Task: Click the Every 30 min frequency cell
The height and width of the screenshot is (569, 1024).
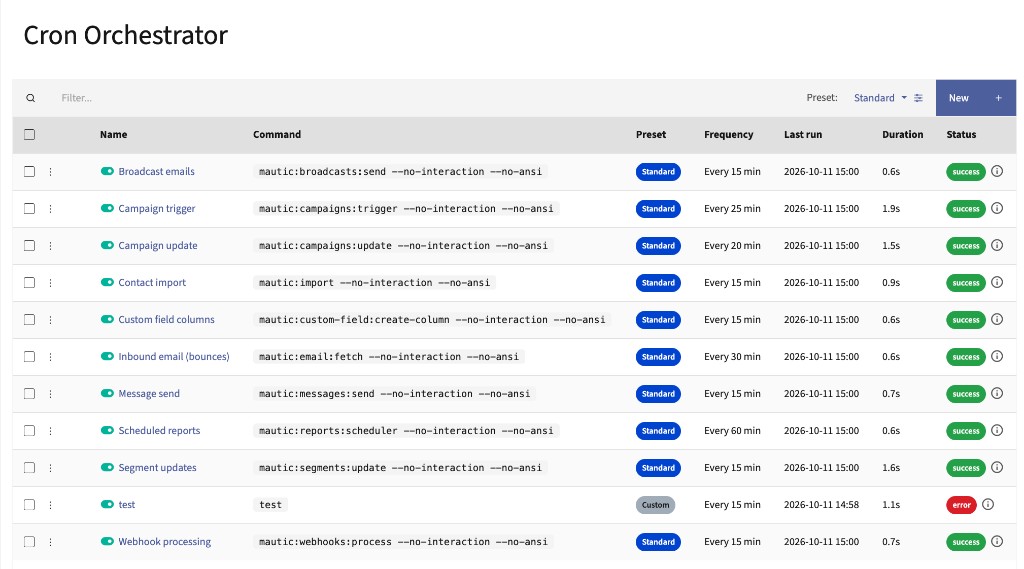Action: 732,357
